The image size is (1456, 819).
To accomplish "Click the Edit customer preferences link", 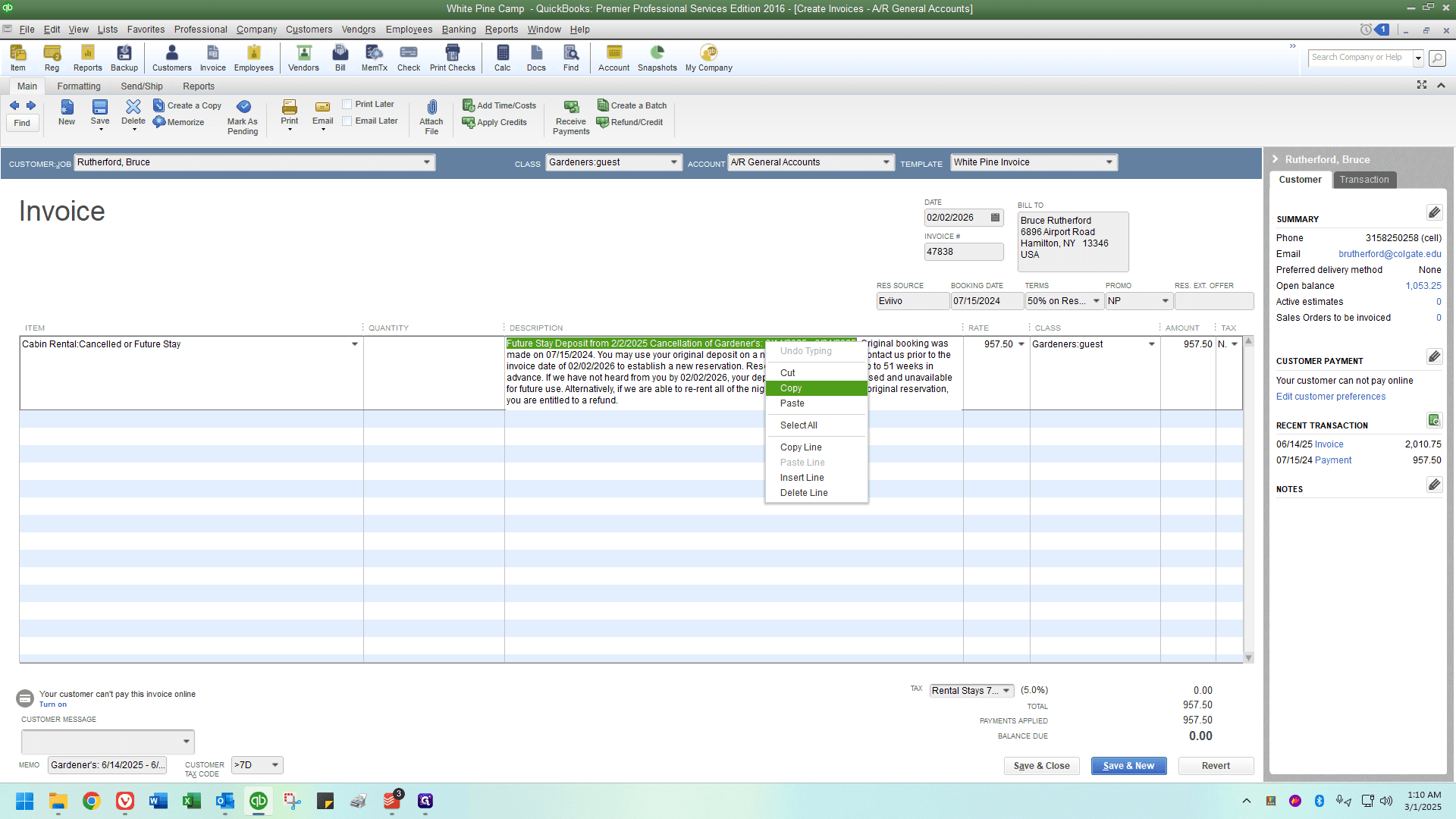I will pyautogui.click(x=1330, y=397).
